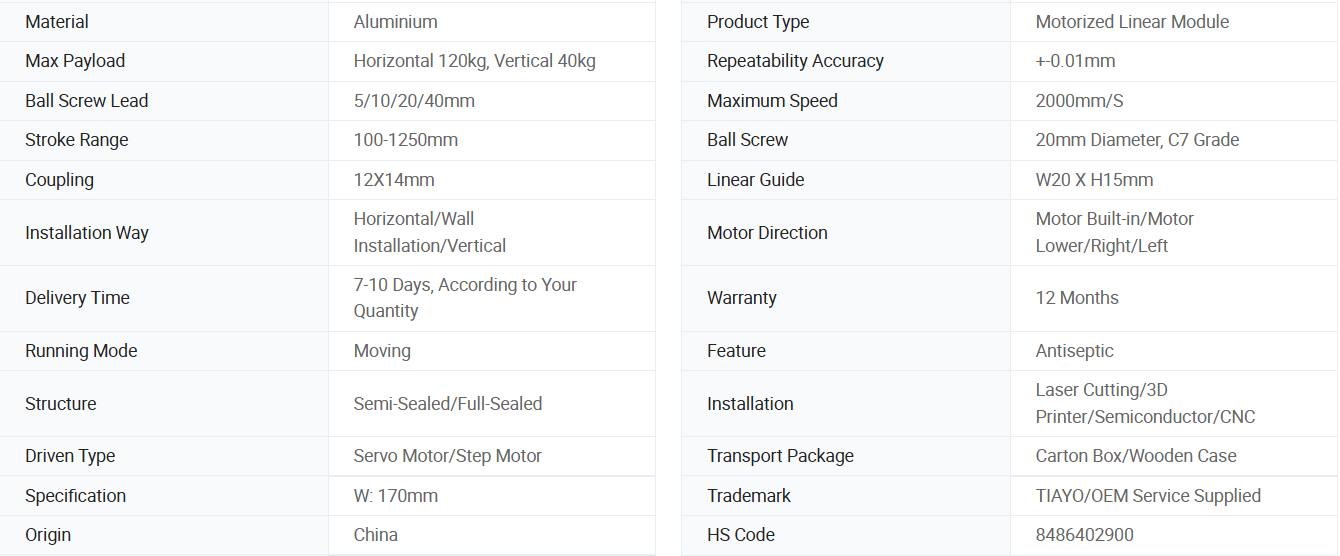Click "7-10 Days, According to Your Quantity" text

465,298
